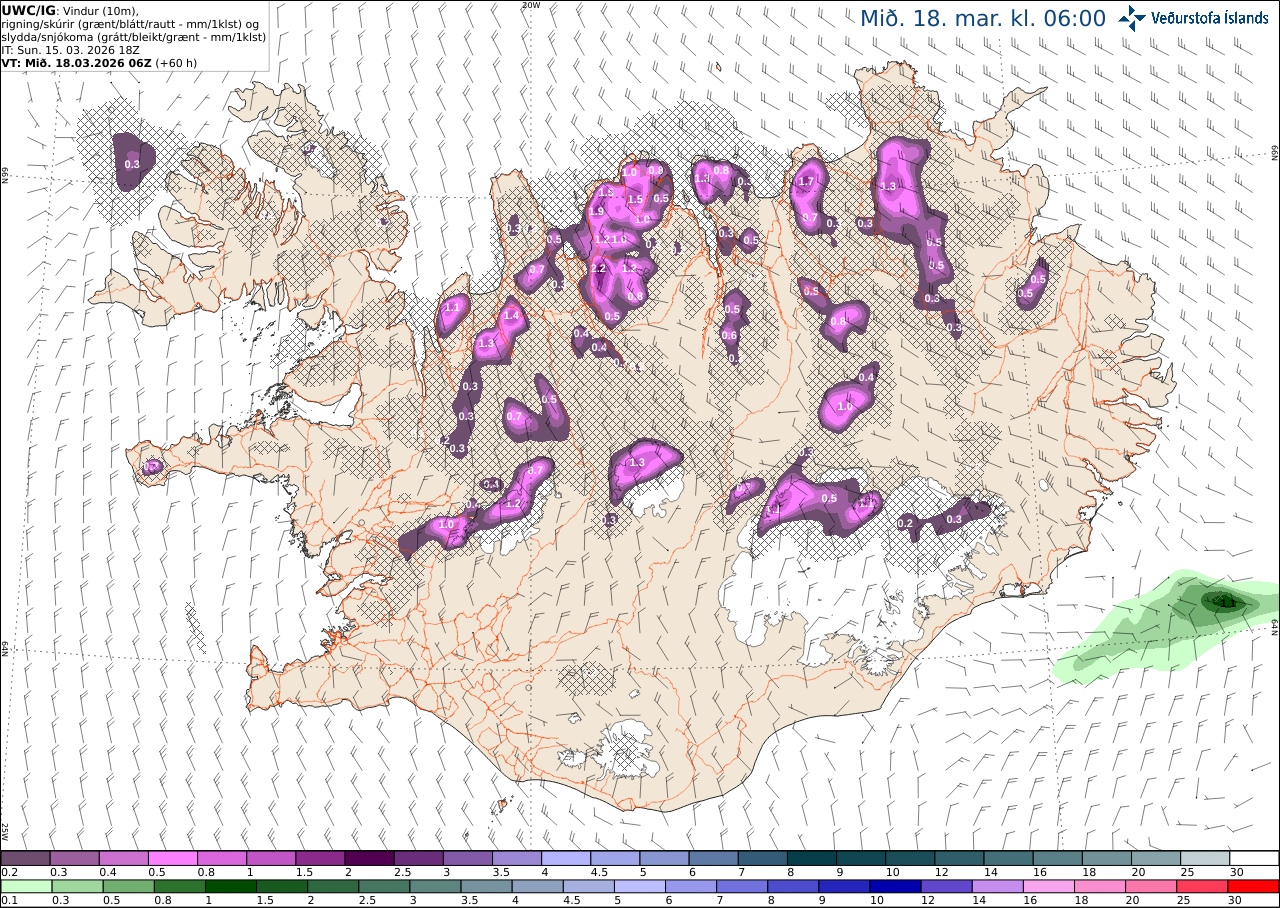Viewport: 1280px width, 908px height.
Task: Pick the snow-scale swatch labeled 0.2
Action: tap(25, 858)
